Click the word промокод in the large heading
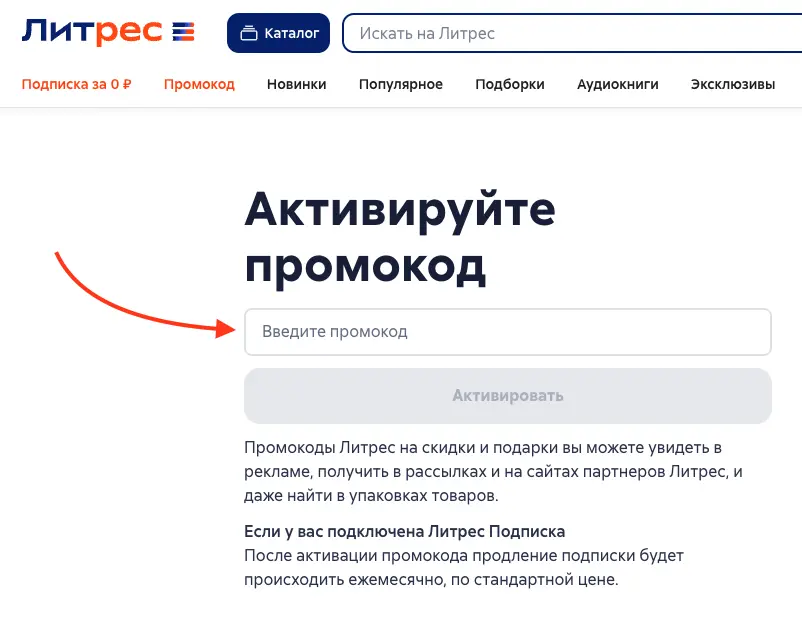Image resolution: width=802 pixels, height=643 pixels. pos(365,265)
